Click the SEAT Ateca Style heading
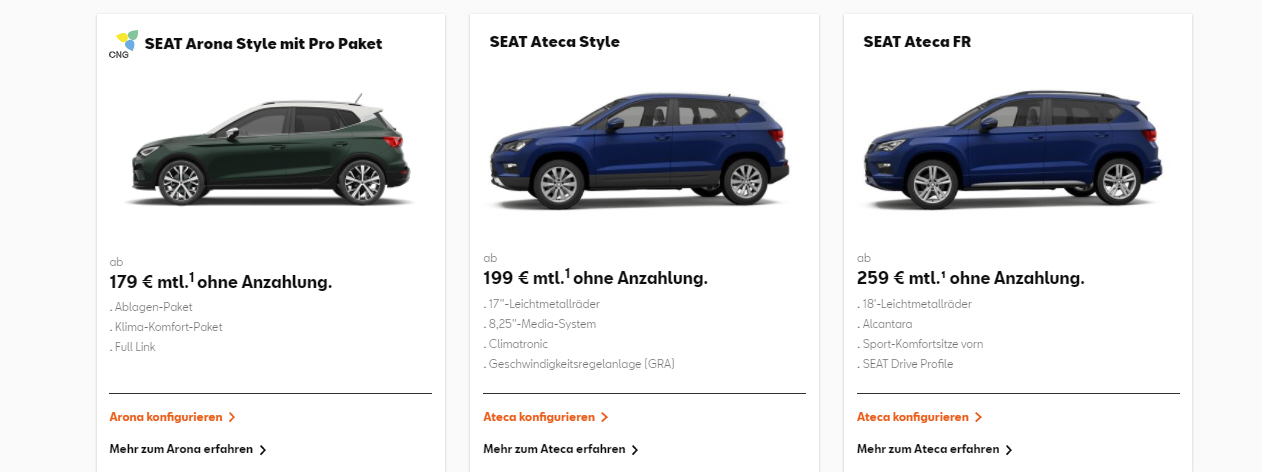This screenshot has height=472, width=1262. [555, 42]
